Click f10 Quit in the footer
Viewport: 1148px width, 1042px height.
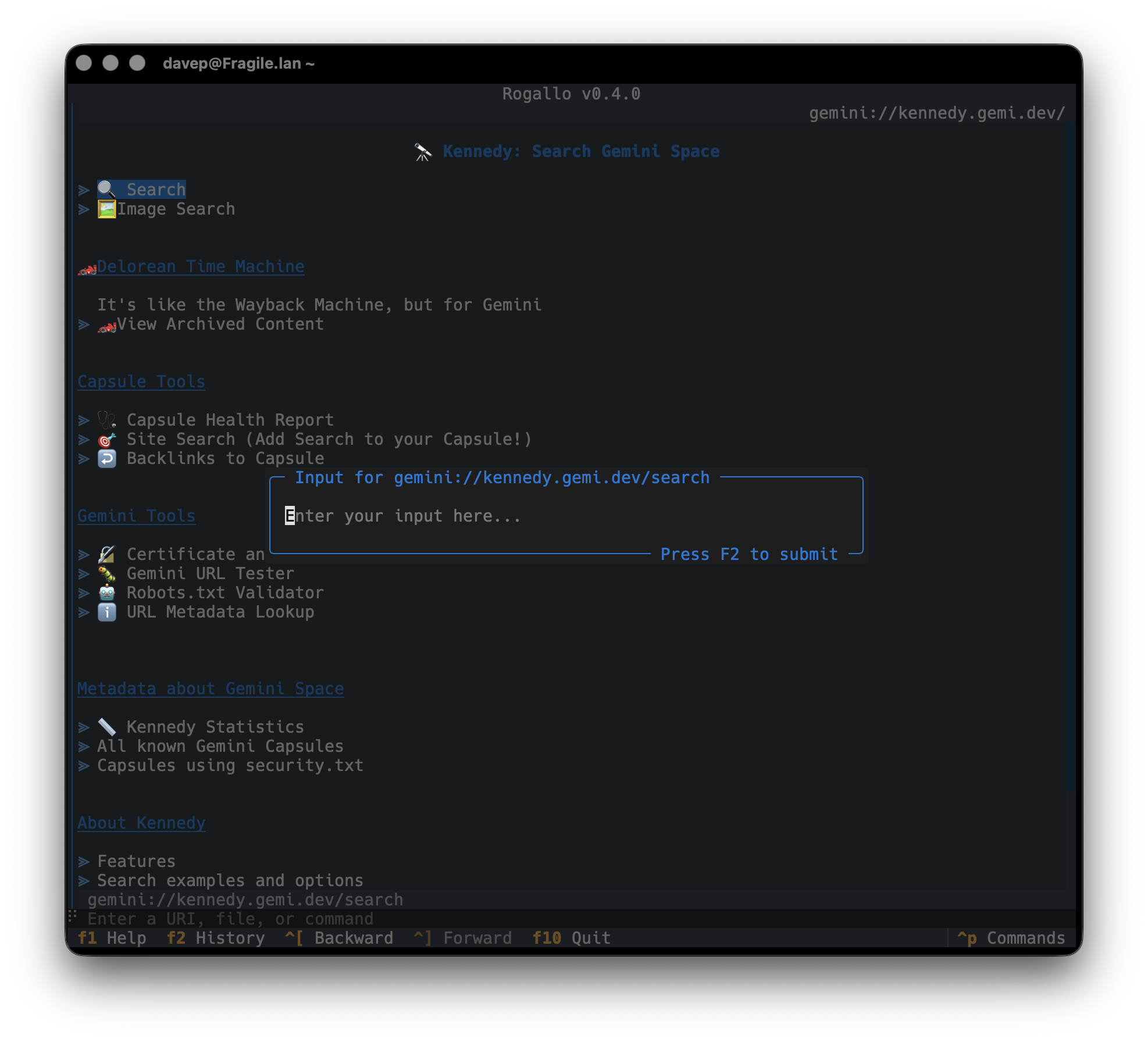572,938
